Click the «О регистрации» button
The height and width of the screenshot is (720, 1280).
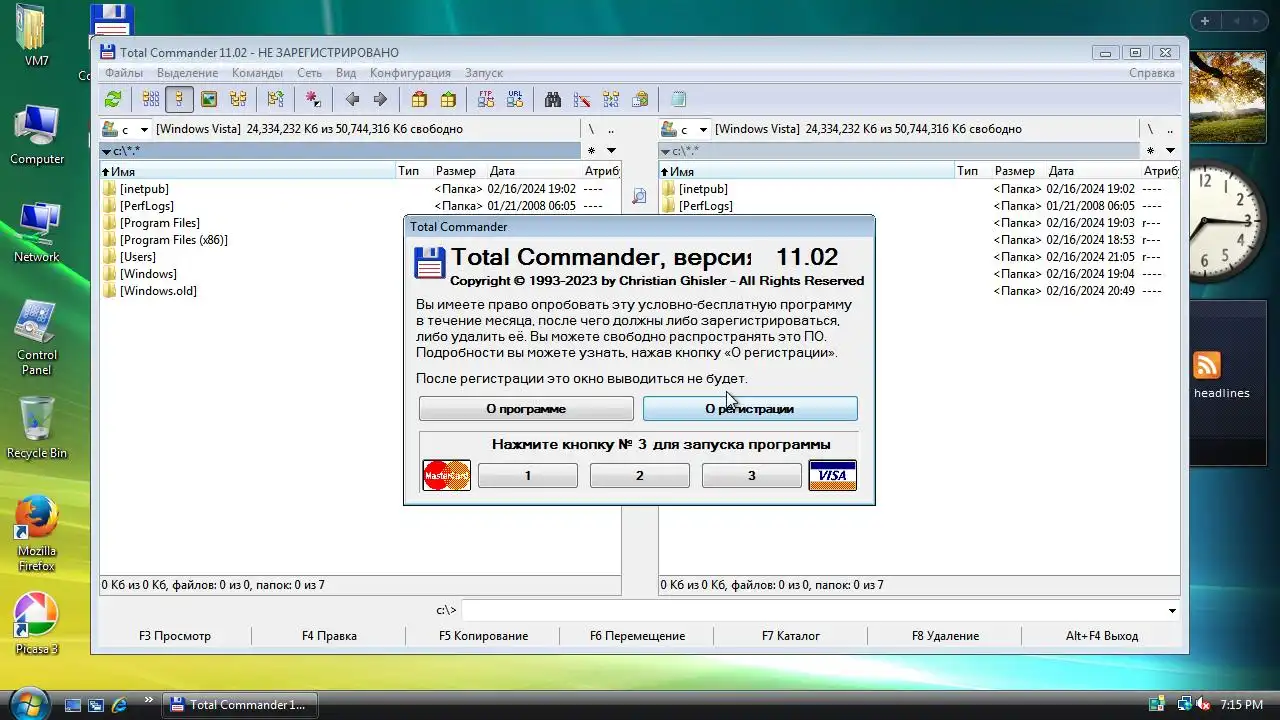750,408
